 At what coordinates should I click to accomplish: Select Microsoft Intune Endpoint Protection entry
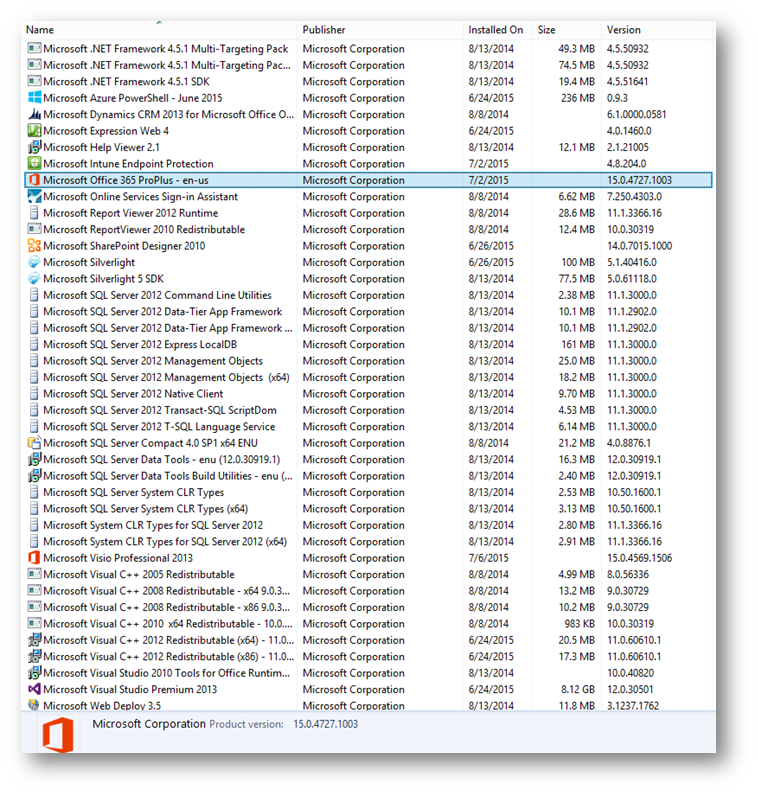128,164
